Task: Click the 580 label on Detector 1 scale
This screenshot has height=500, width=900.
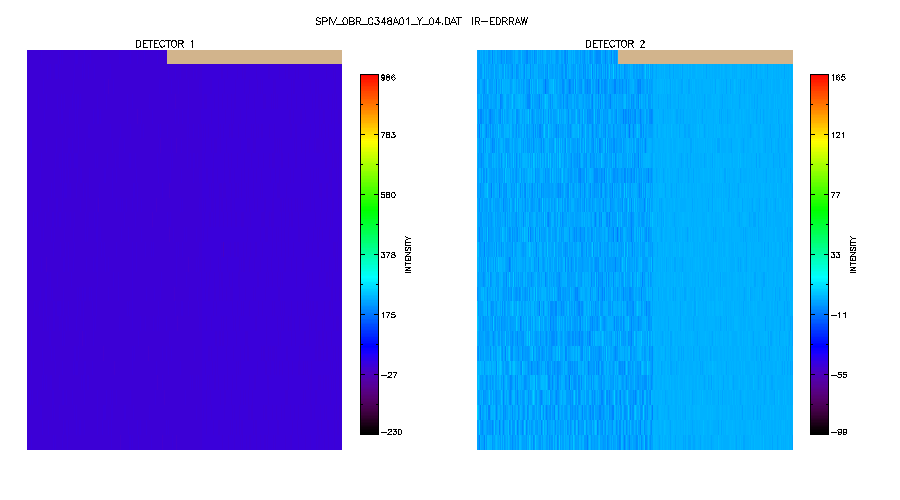Action: point(388,195)
